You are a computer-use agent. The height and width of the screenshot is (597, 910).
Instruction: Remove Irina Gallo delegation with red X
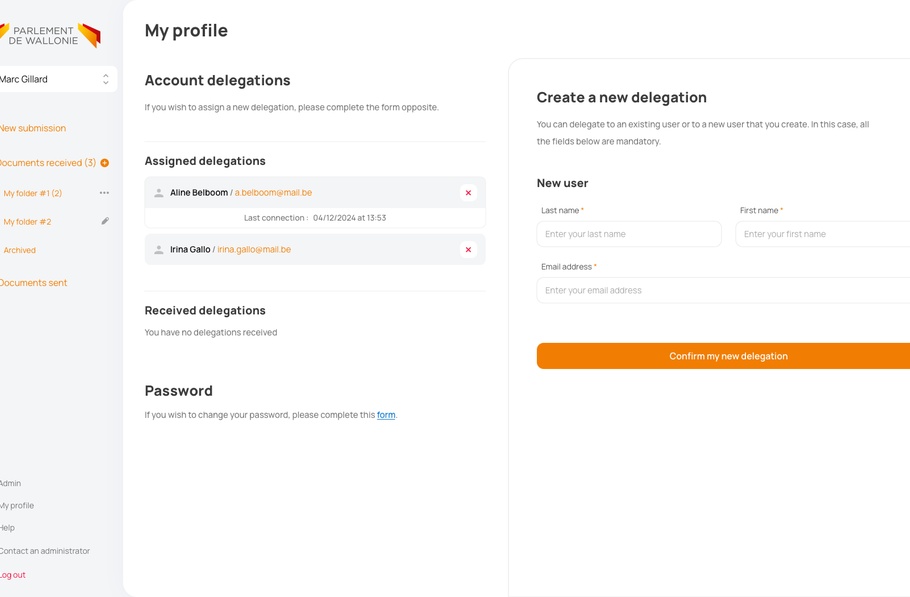click(468, 250)
